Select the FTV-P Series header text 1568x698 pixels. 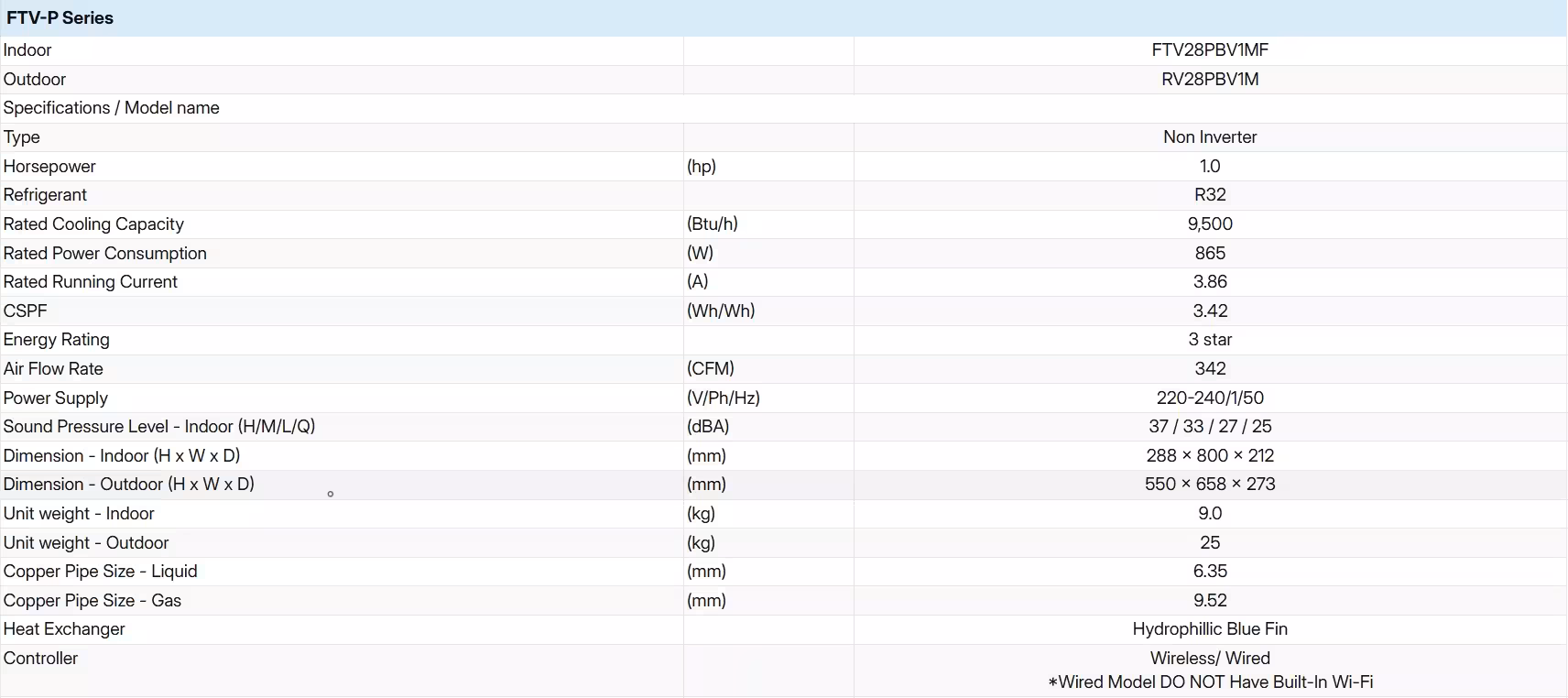pos(60,17)
